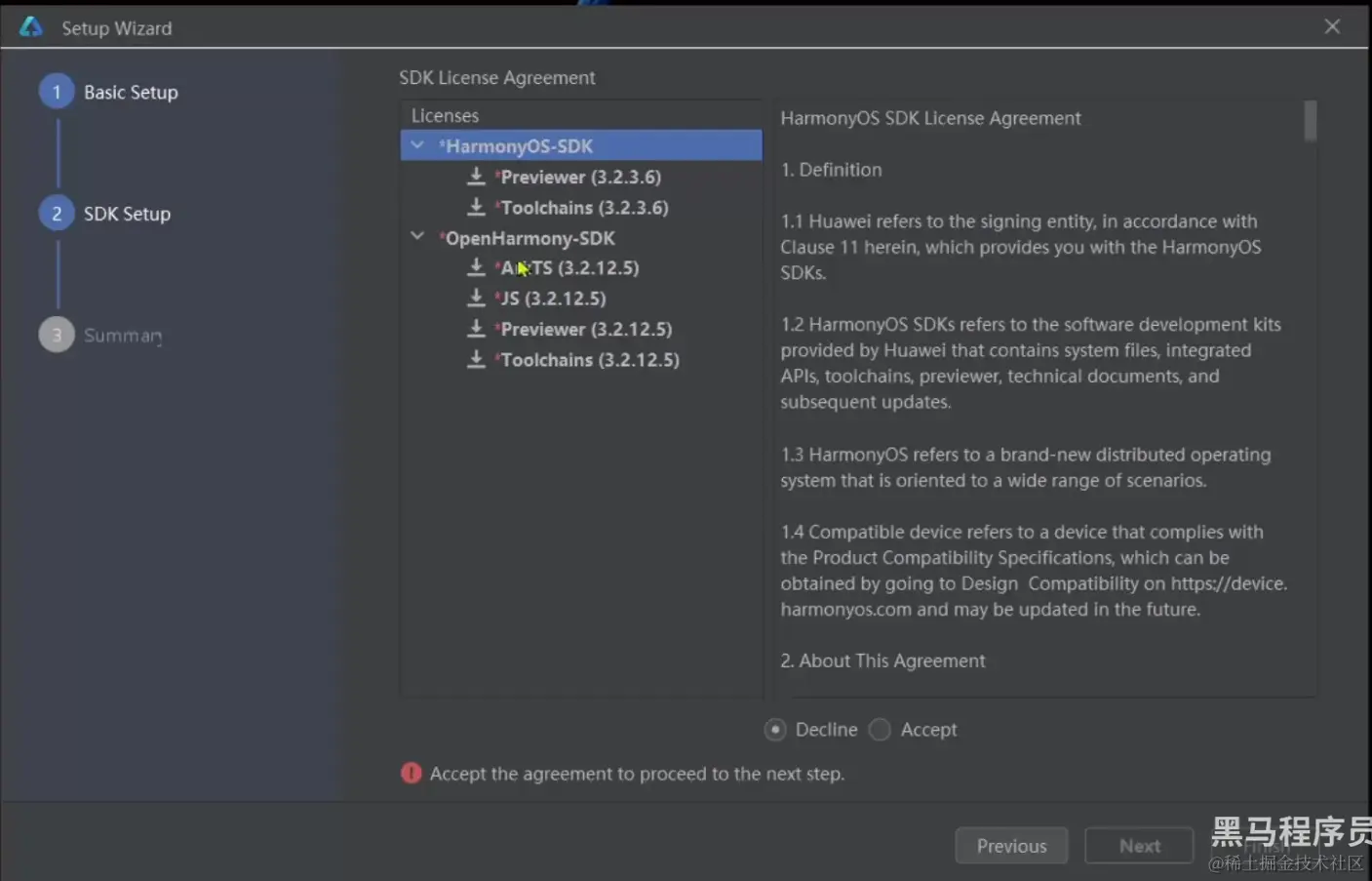Click the Previous button
The height and width of the screenshot is (881, 1372).
[x=1011, y=846]
